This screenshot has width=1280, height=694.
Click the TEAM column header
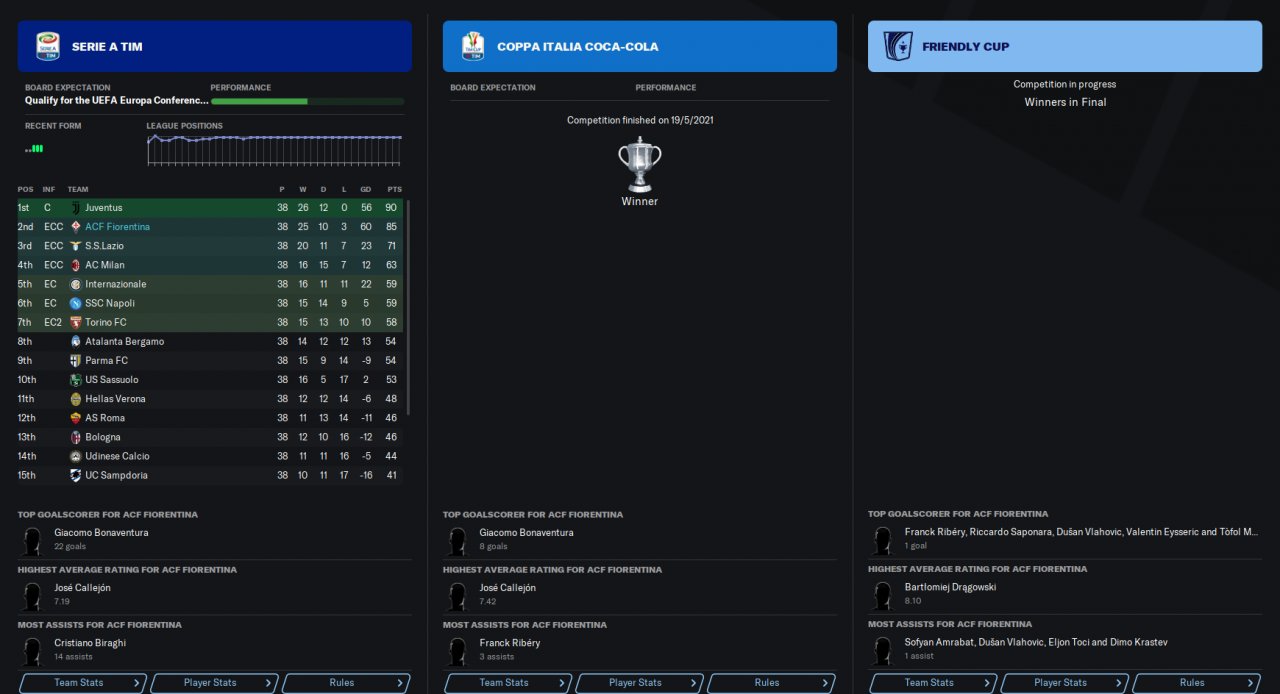pos(78,189)
